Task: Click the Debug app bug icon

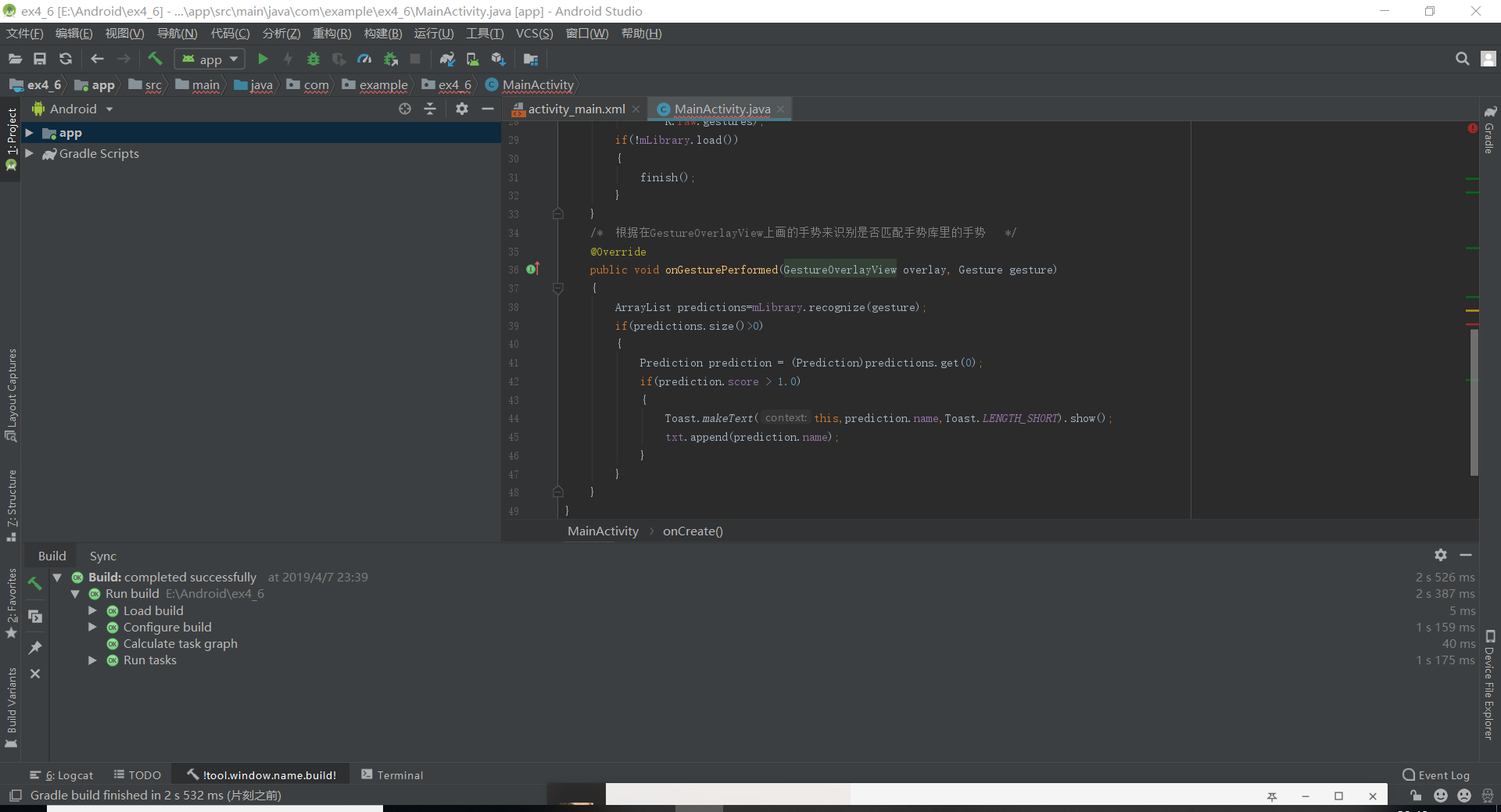Action: click(x=313, y=59)
